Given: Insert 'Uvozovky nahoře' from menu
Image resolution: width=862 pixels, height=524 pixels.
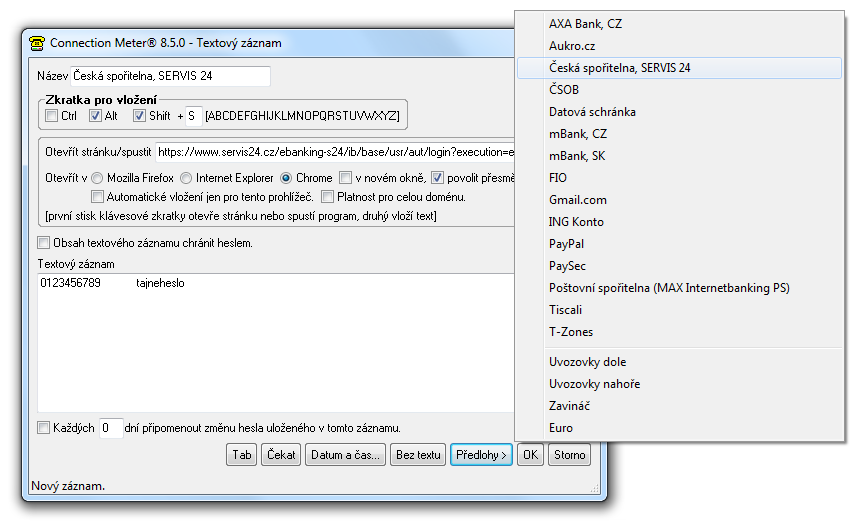Looking at the screenshot, I should coord(679,384).
